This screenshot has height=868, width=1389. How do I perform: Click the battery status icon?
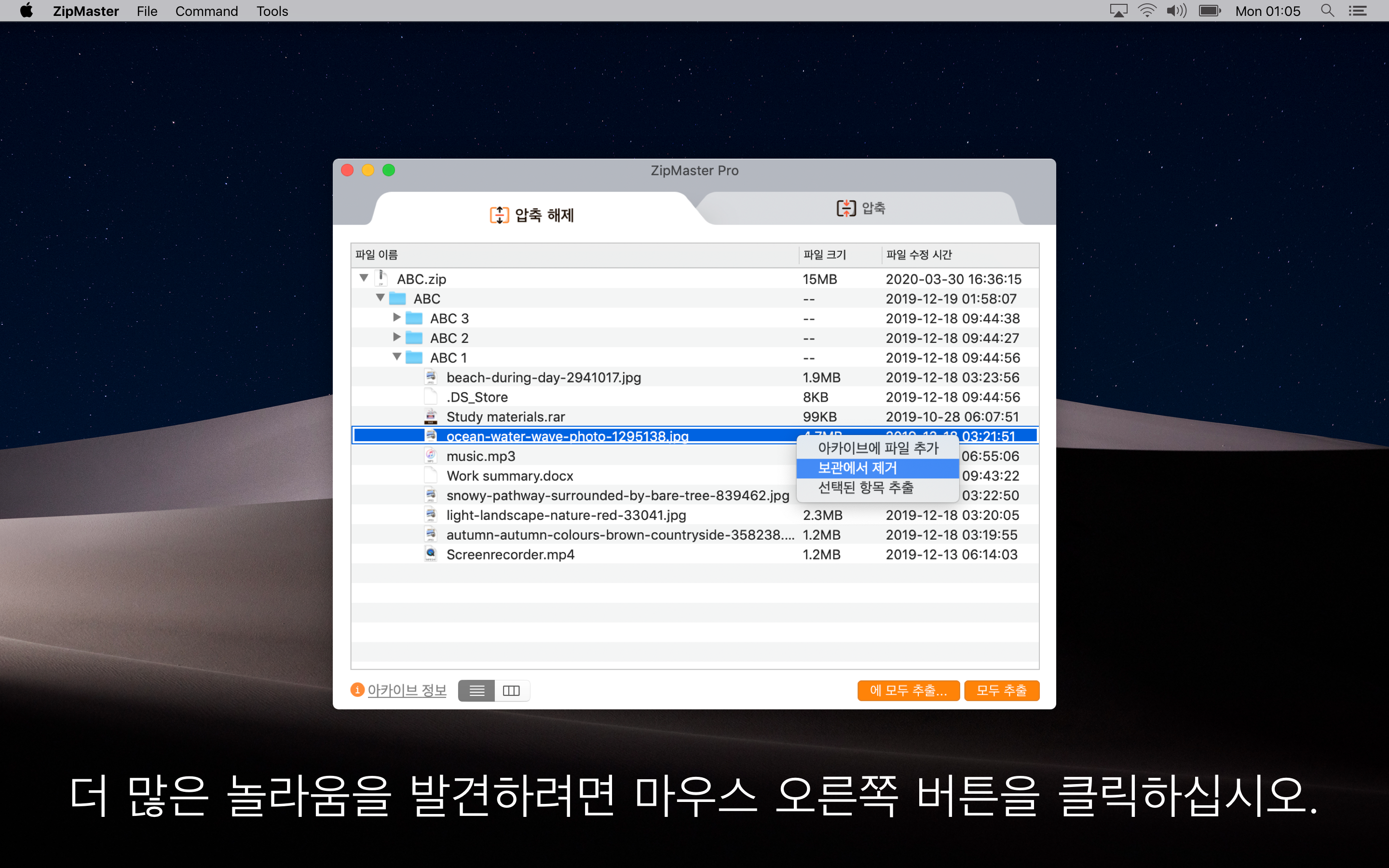pyautogui.click(x=1210, y=11)
